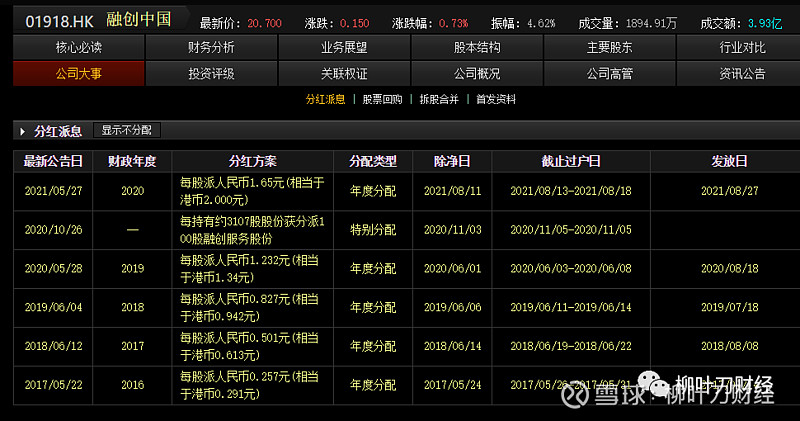The height and width of the screenshot is (421, 800).
Task: Click the plan 每持有约3107股股份 cell
Action: pyautogui.click(x=252, y=230)
